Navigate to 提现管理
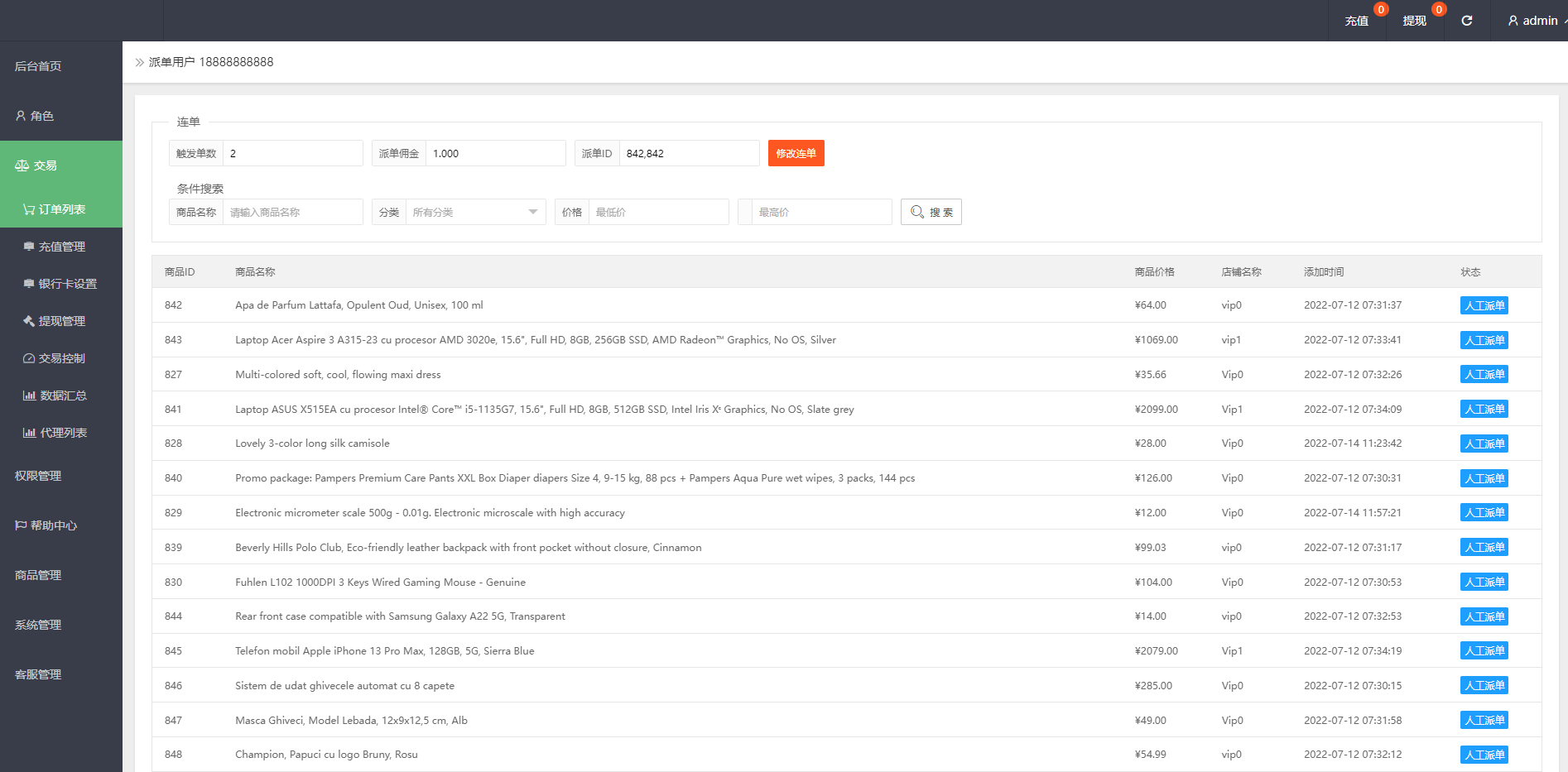Image resolution: width=1568 pixels, height=772 pixels. [x=61, y=321]
